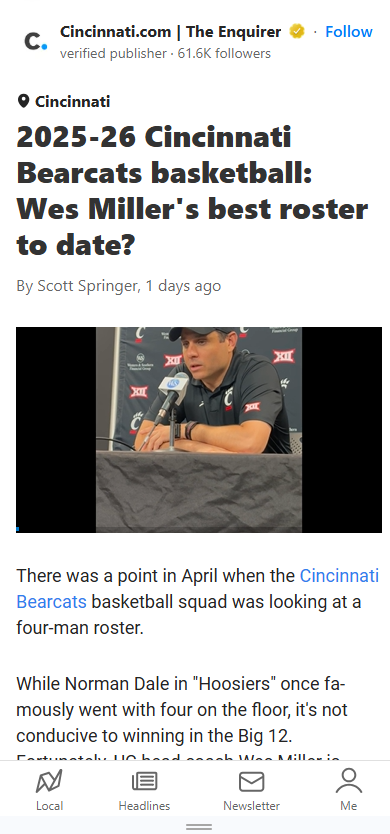Click the bottom sheet drag handle
This screenshot has height=834, width=390.
[199, 827]
